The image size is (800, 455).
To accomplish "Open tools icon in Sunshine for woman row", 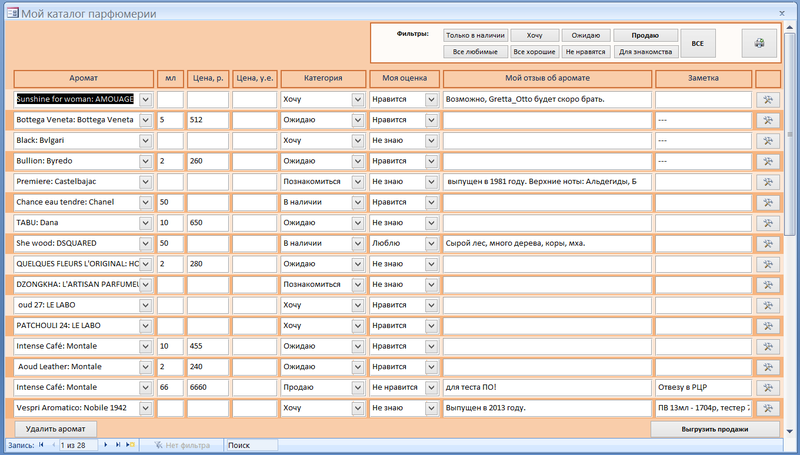I will (x=767, y=99).
